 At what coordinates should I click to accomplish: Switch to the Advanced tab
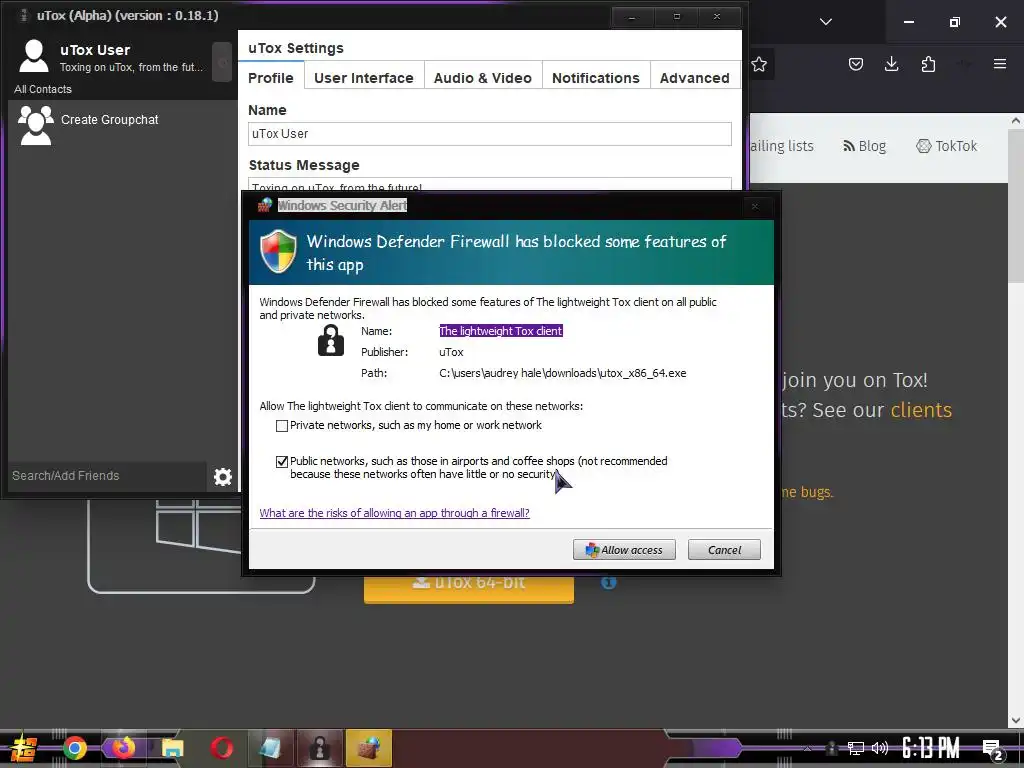pos(694,78)
